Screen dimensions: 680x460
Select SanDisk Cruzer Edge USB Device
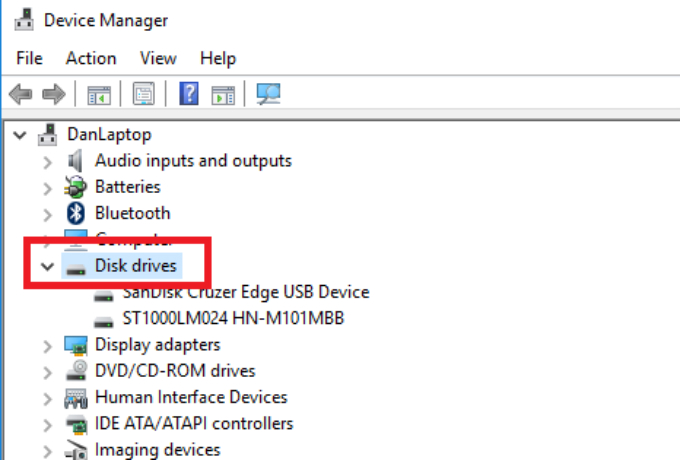(245, 292)
